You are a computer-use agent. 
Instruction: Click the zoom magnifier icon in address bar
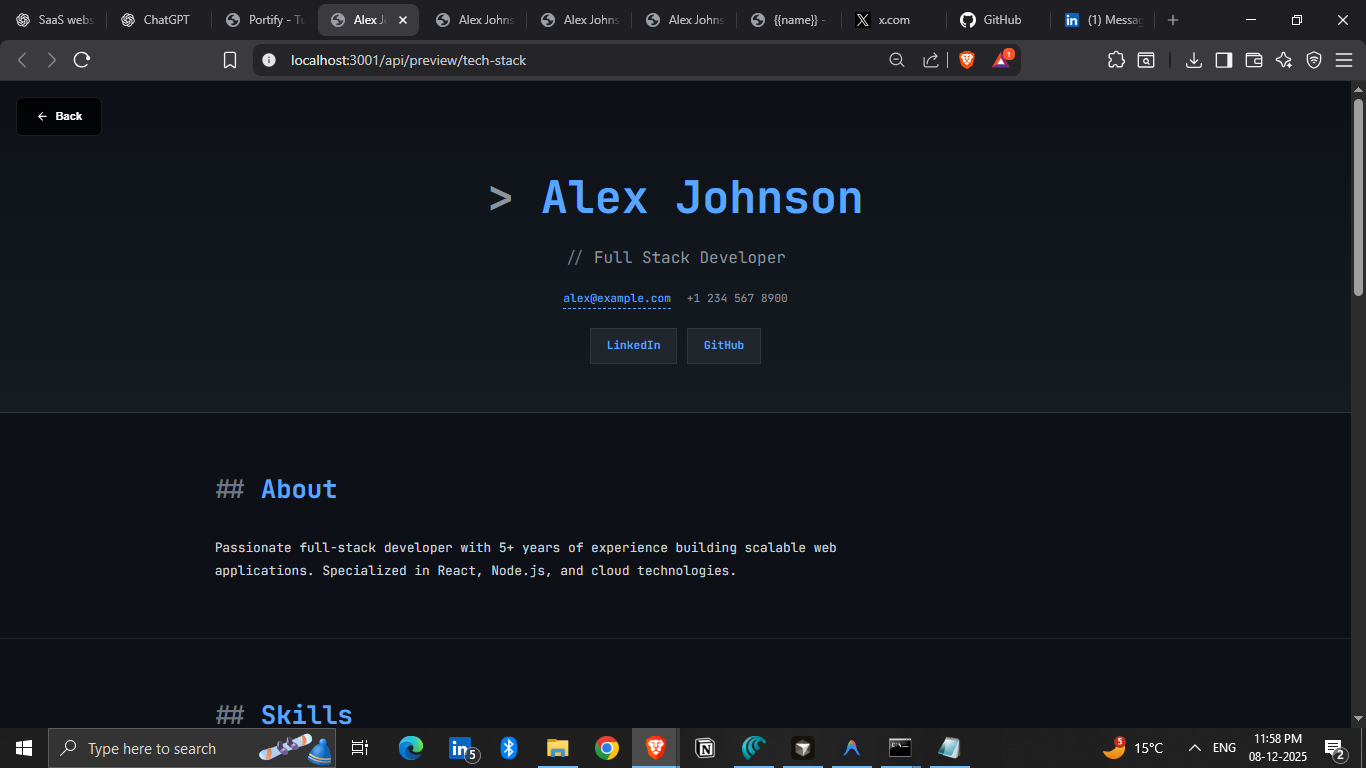(897, 60)
